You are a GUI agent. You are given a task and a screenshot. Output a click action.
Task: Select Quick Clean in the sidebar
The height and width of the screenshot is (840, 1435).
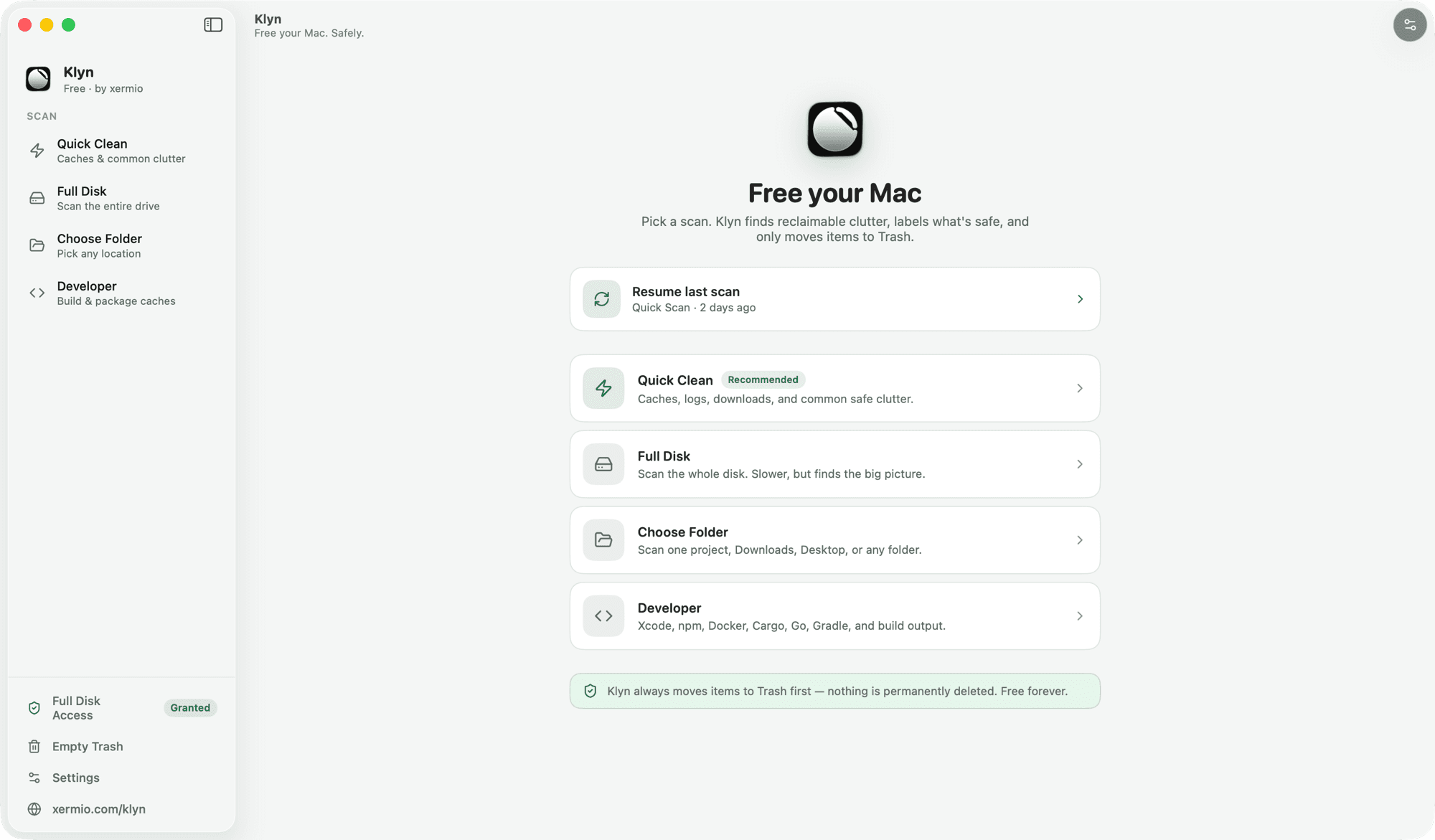click(x=121, y=151)
